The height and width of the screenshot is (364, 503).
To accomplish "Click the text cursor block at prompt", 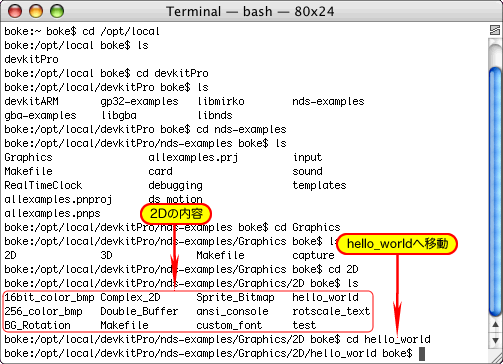I will [422, 354].
